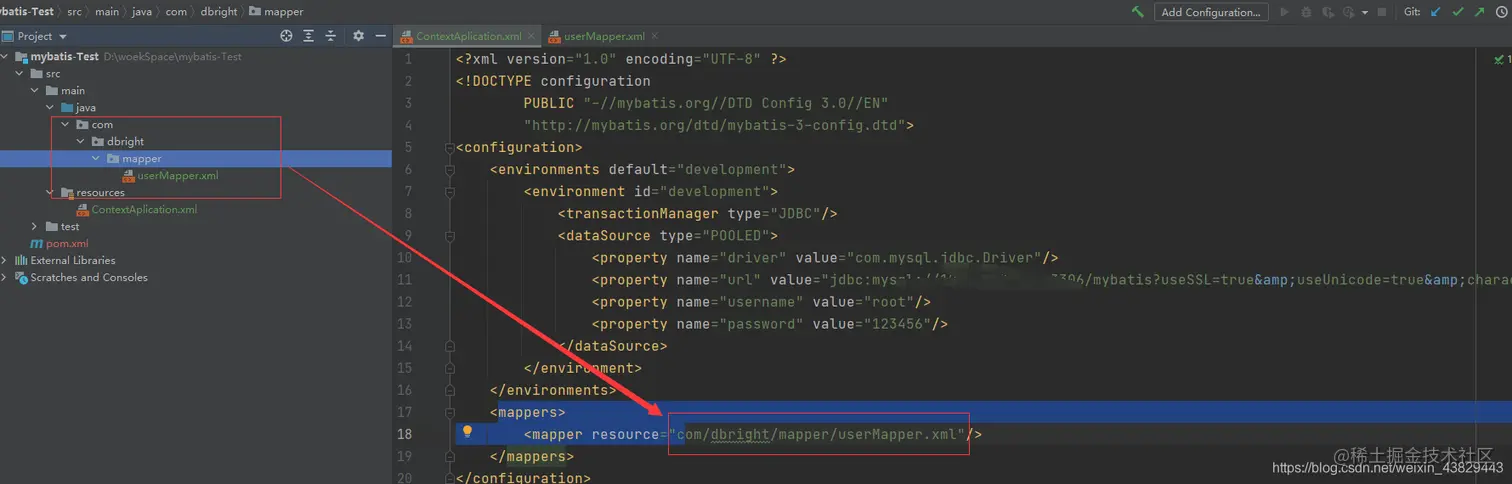Click the Git Push green arrow
1512x484 pixels.
pos(1479,12)
